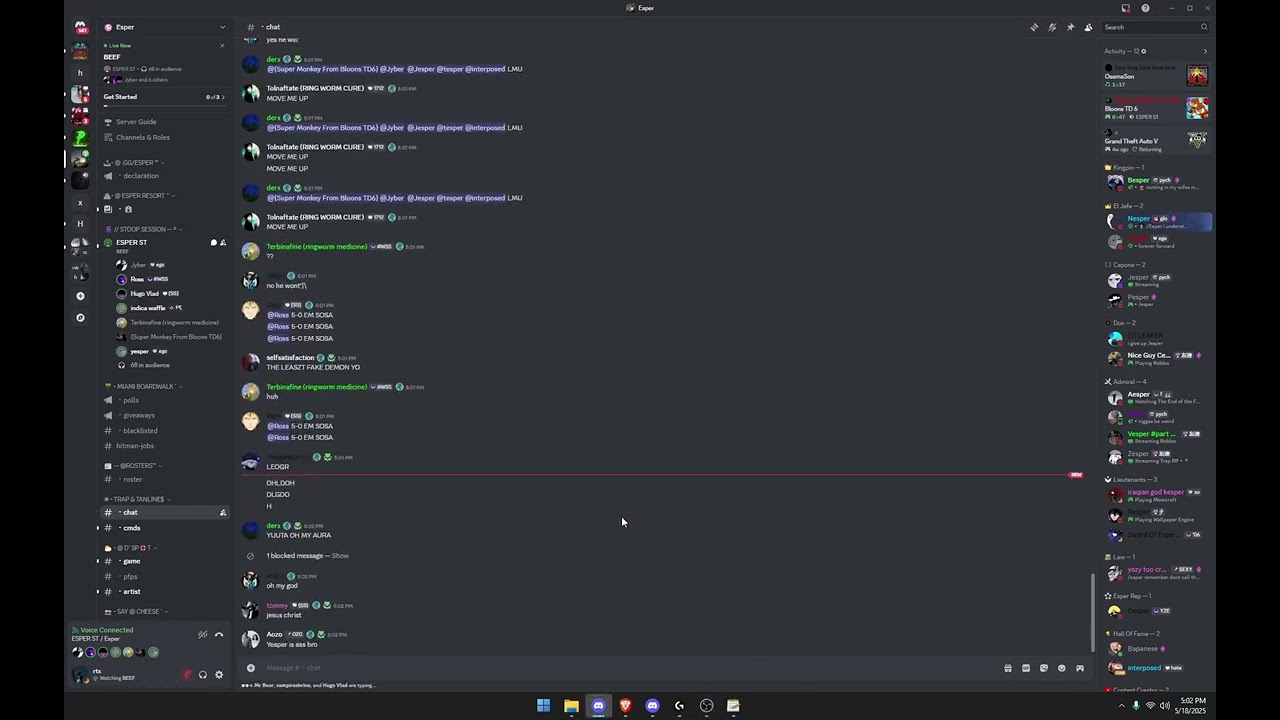Open the GIF picker
The image size is (1280, 720).
click(1026, 668)
